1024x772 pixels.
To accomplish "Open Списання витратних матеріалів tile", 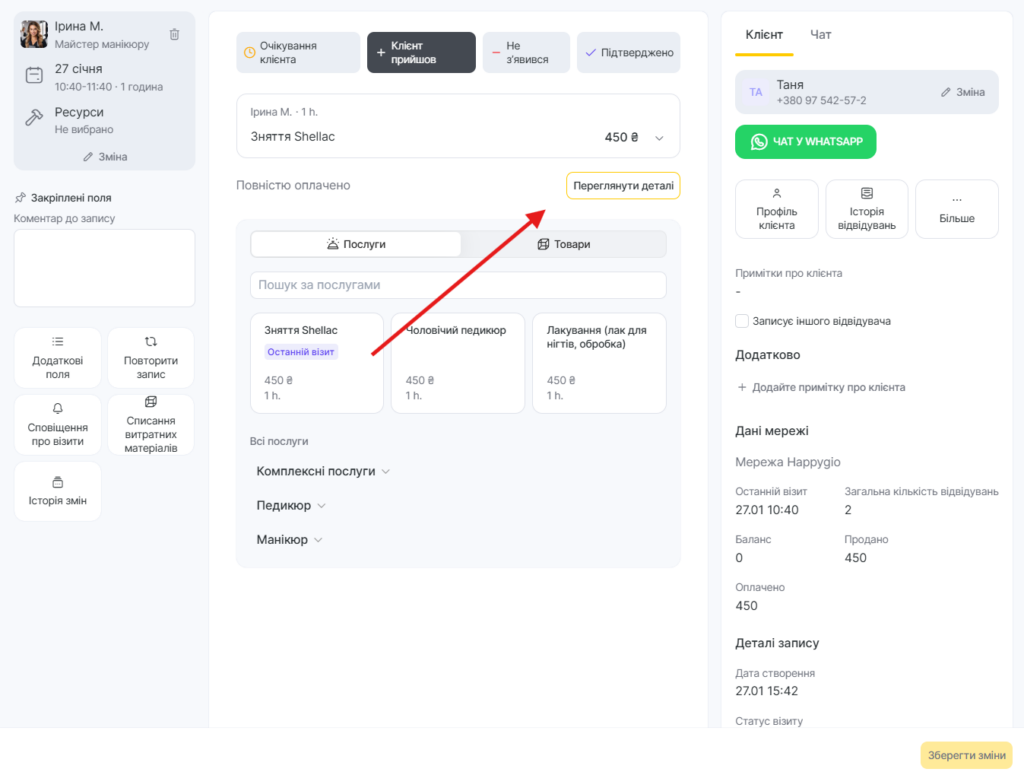I will point(151,425).
